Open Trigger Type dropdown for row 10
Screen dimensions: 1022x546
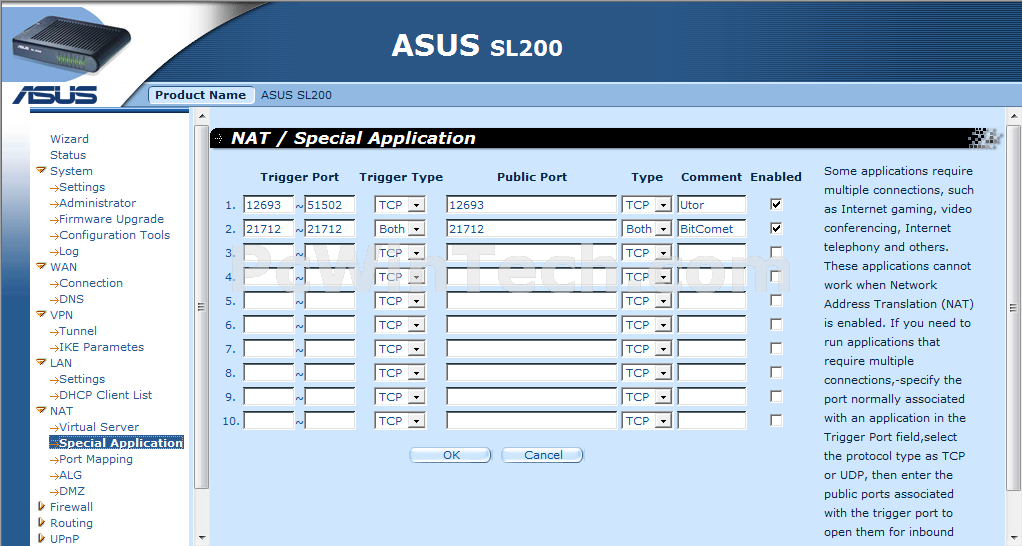pyautogui.click(x=400, y=421)
